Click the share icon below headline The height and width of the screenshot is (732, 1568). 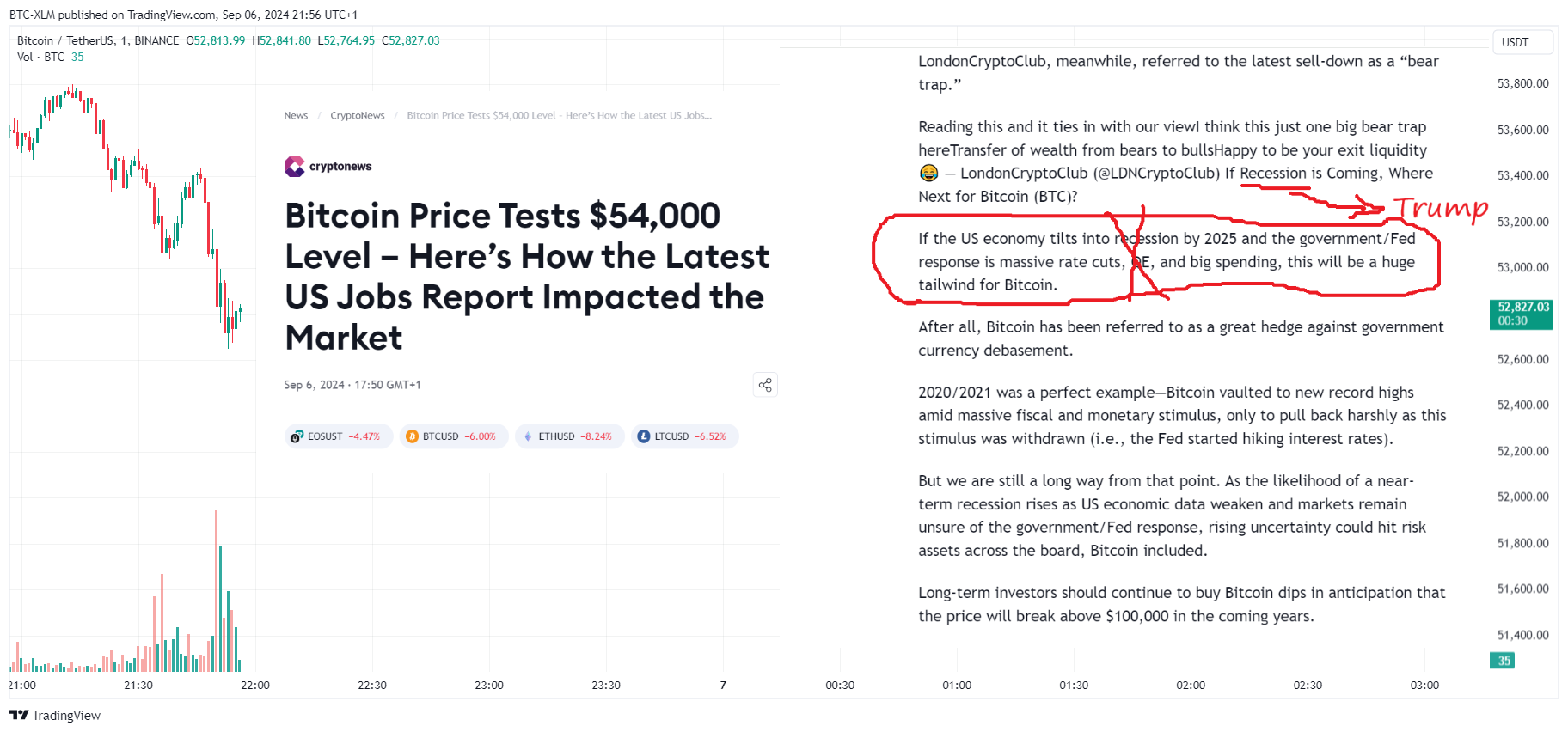click(x=765, y=385)
